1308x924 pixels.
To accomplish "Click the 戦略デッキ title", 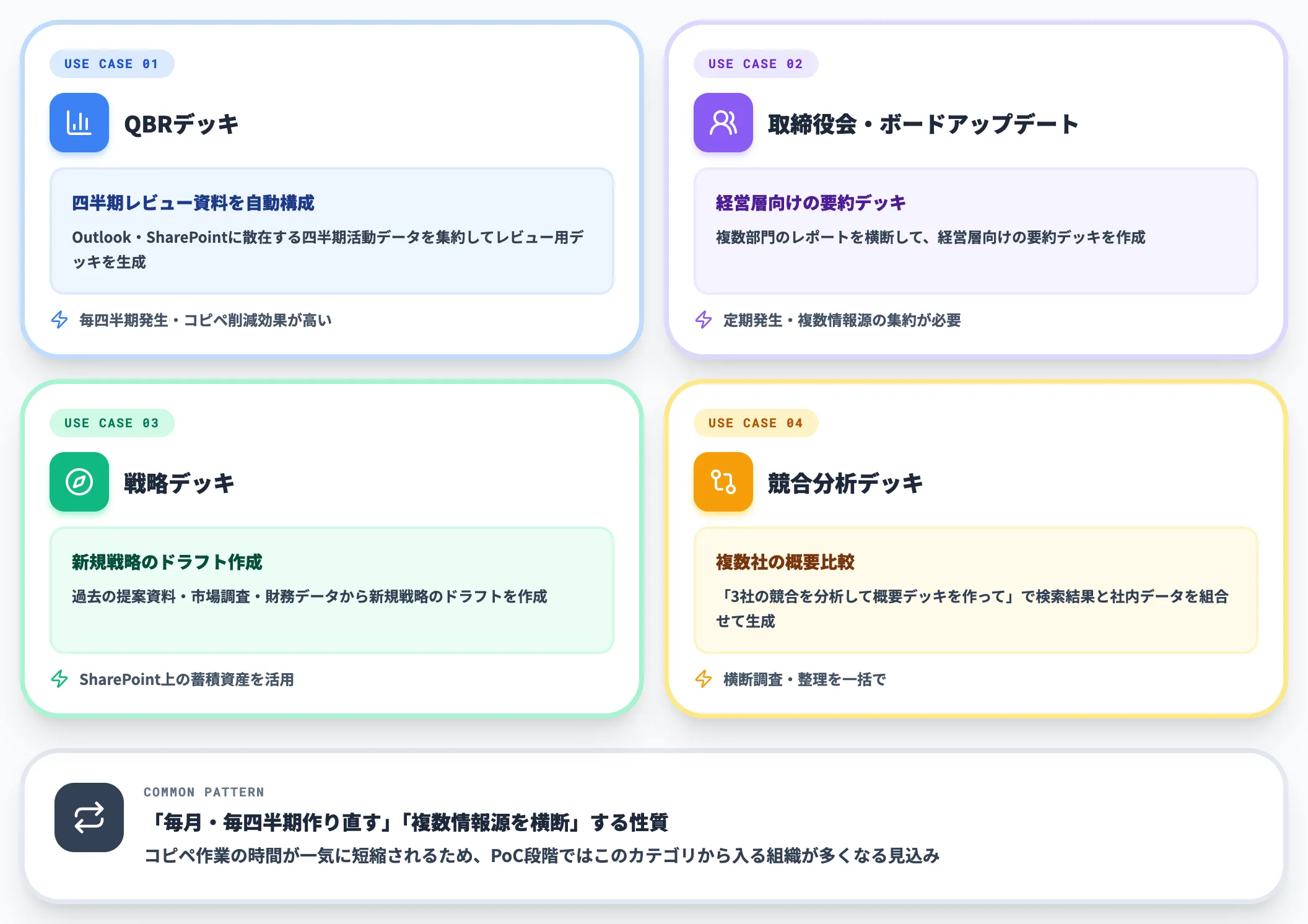I will [179, 483].
